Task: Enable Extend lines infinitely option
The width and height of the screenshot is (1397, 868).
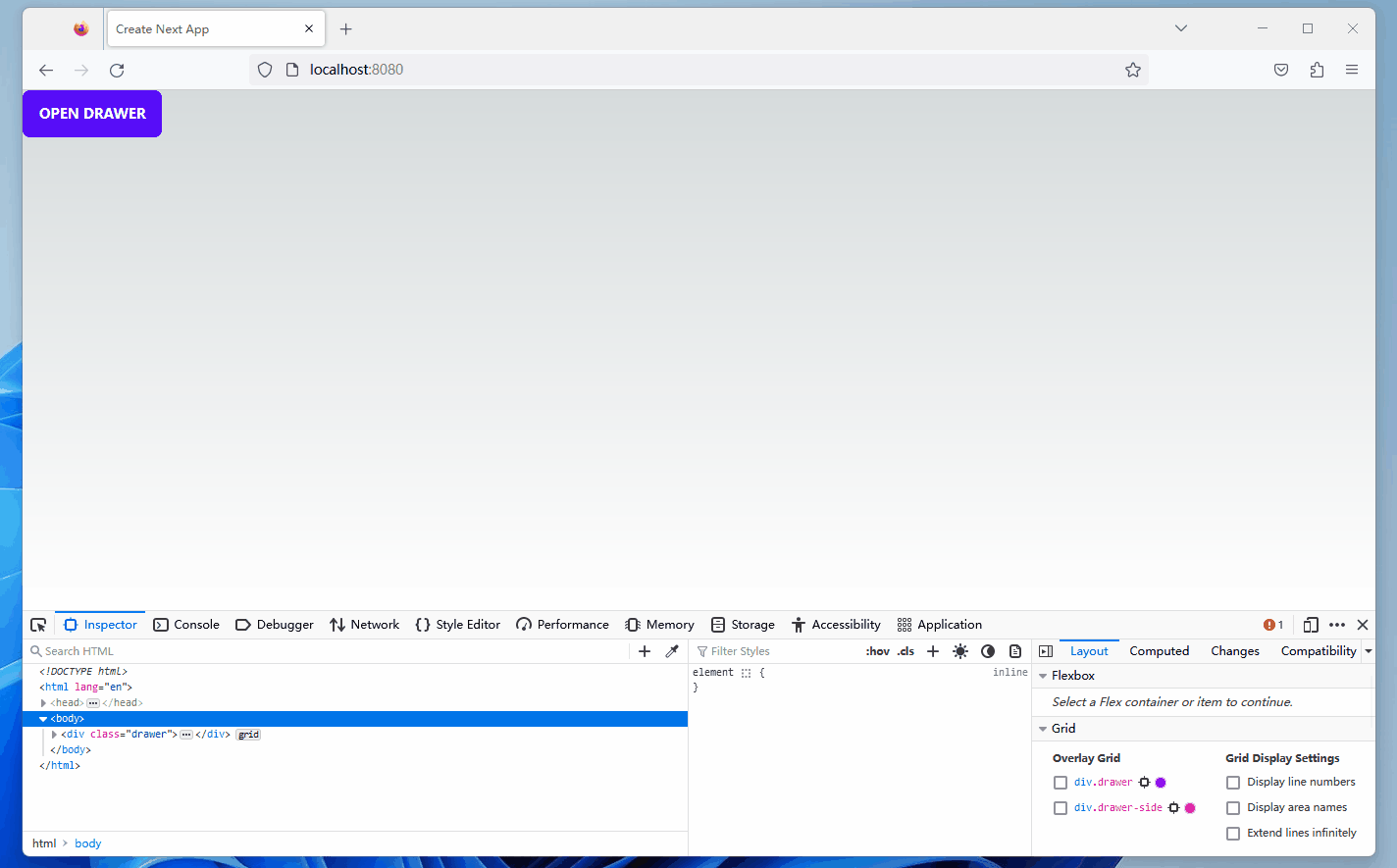Action: pyautogui.click(x=1233, y=833)
